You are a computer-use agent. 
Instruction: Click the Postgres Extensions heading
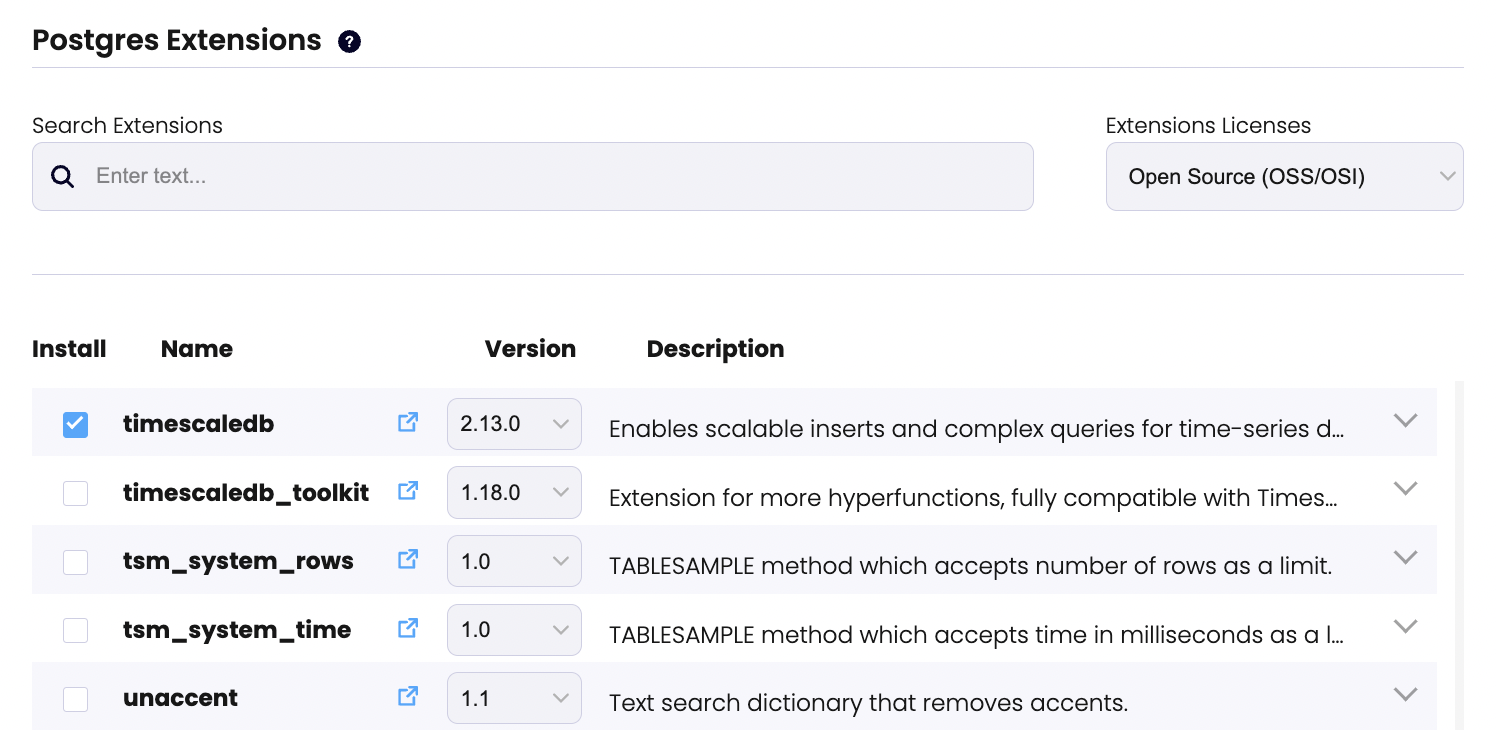177,41
